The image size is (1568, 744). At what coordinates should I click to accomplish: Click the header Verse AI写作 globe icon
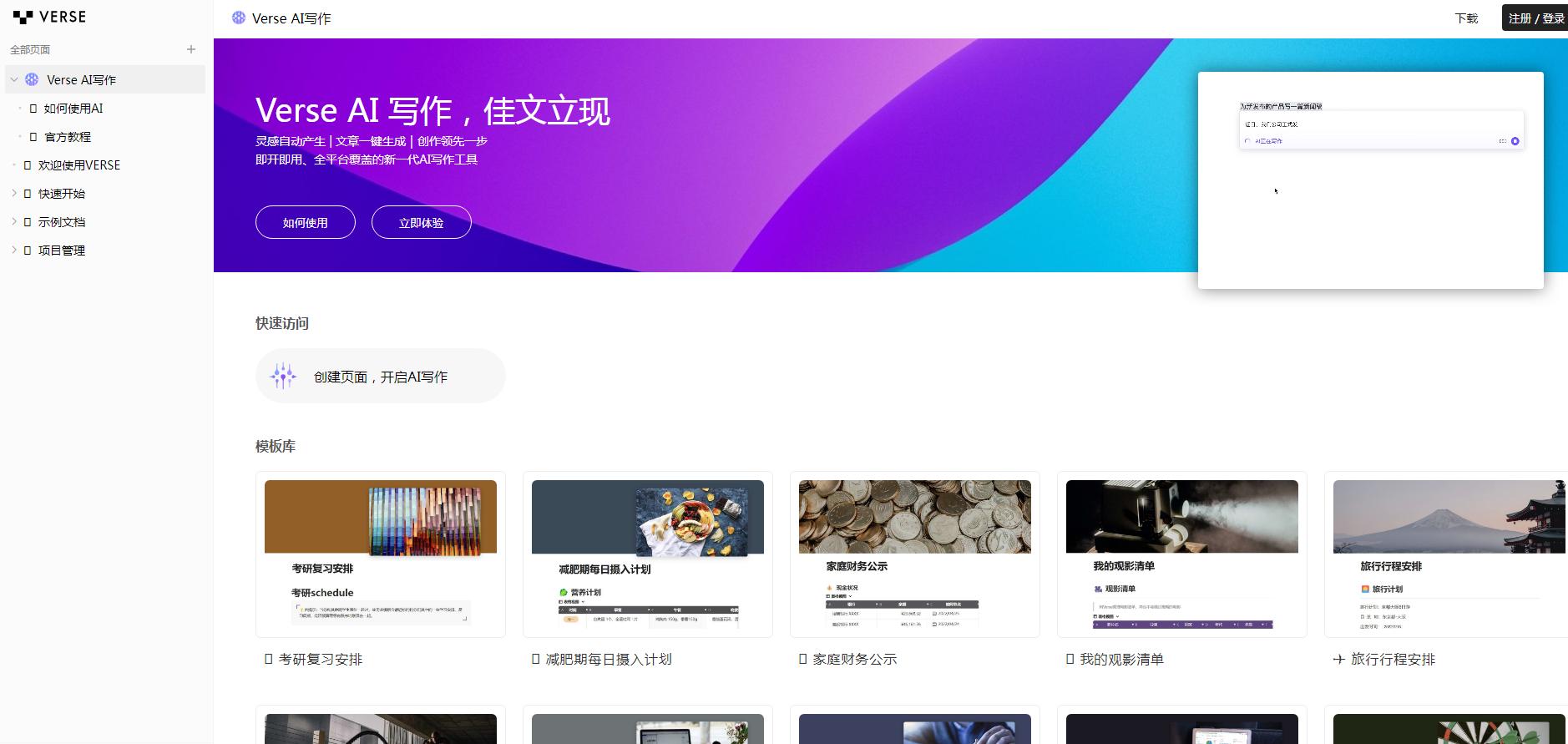[x=239, y=18]
